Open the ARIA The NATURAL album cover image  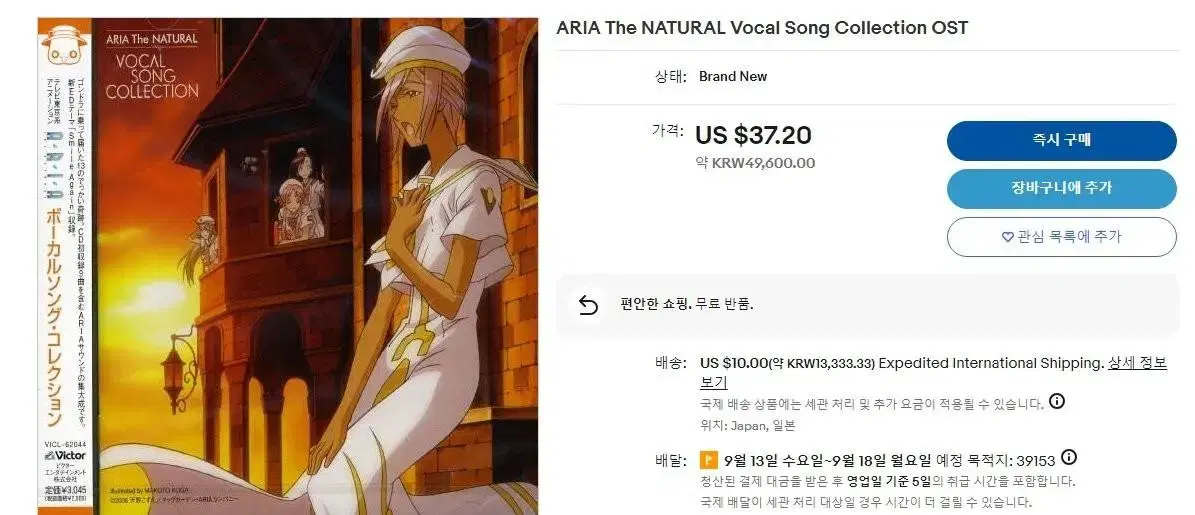pyautogui.click(x=288, y=266)
